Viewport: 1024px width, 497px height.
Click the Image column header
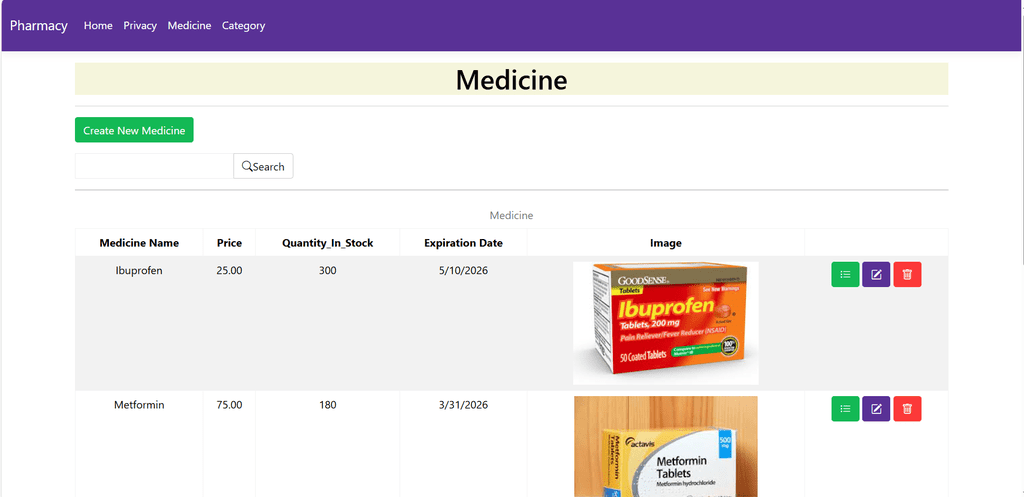pyautogui.click(x=665, y=243)
